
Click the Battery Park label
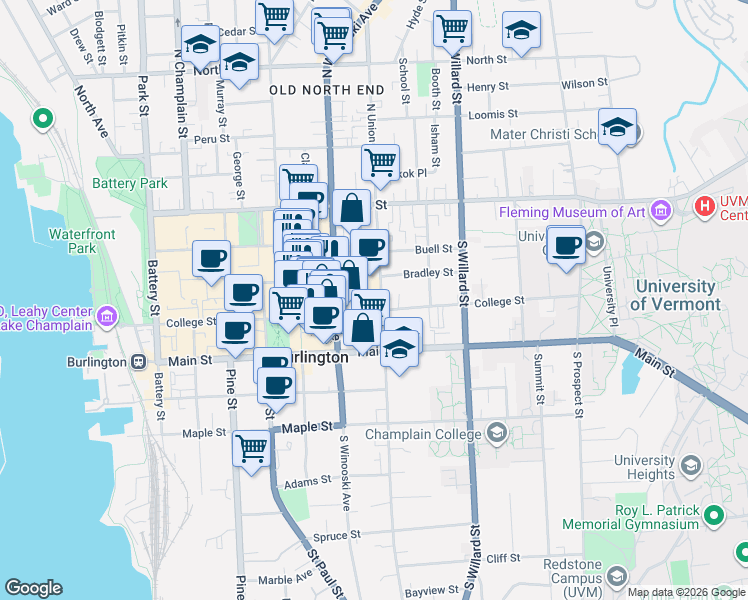[130, 183]
